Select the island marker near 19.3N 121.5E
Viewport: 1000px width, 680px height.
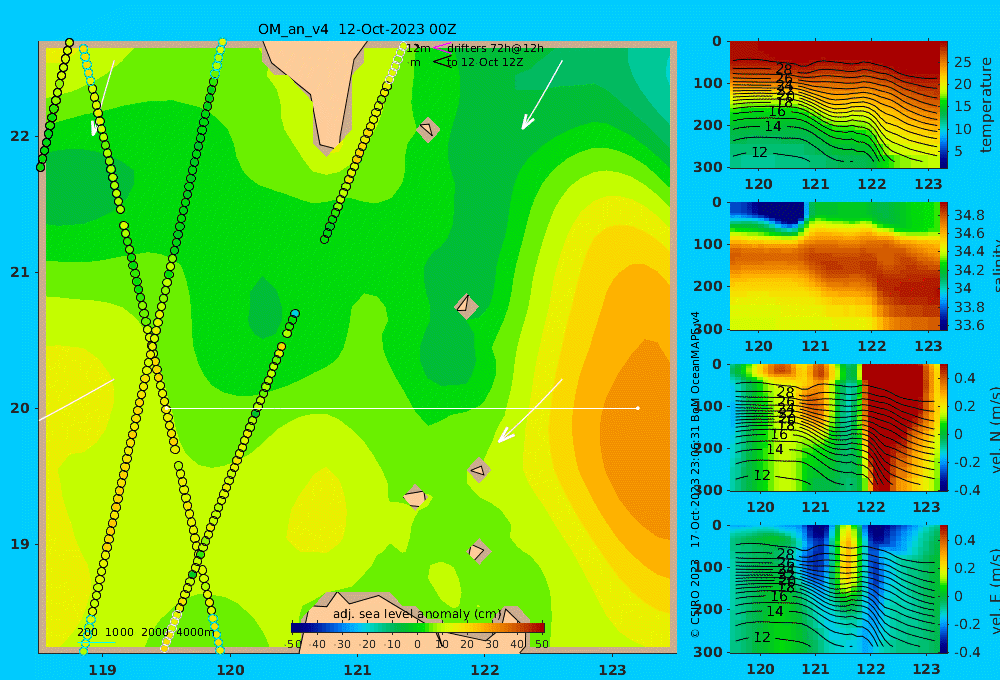(415, 497)
